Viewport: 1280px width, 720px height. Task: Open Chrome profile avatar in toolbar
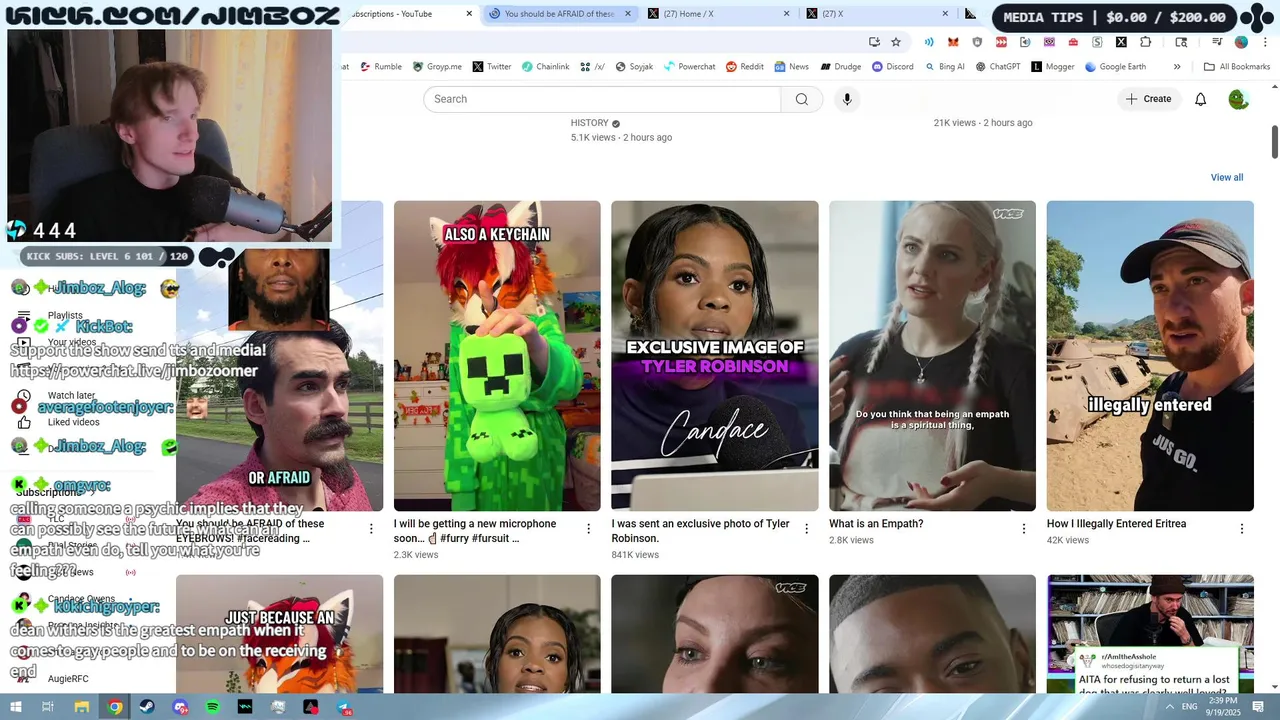(1241, 42)
